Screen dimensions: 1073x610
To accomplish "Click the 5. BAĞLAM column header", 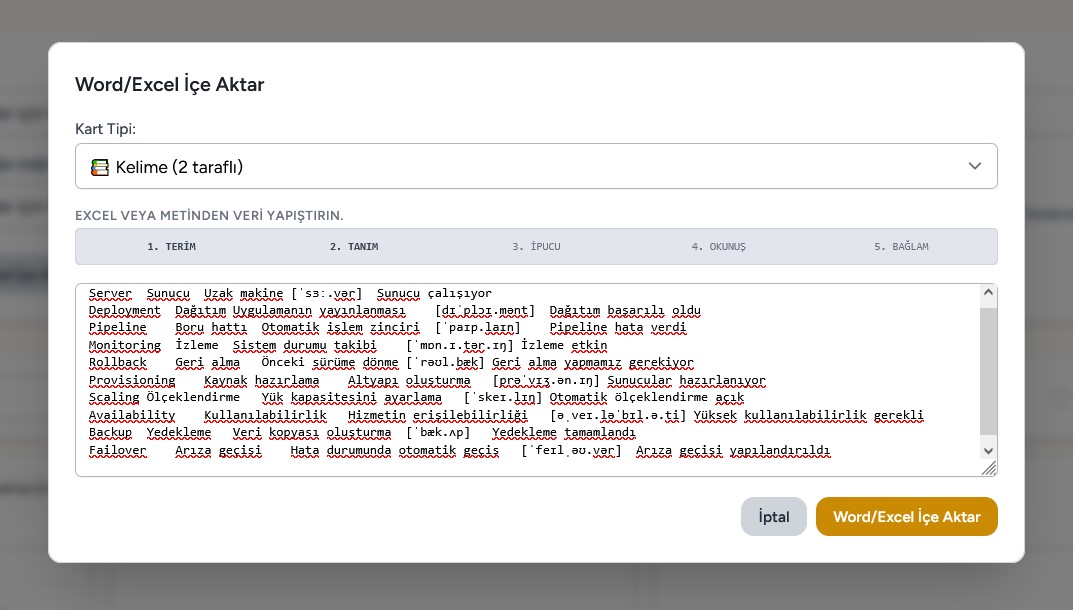I will point(904,246).
